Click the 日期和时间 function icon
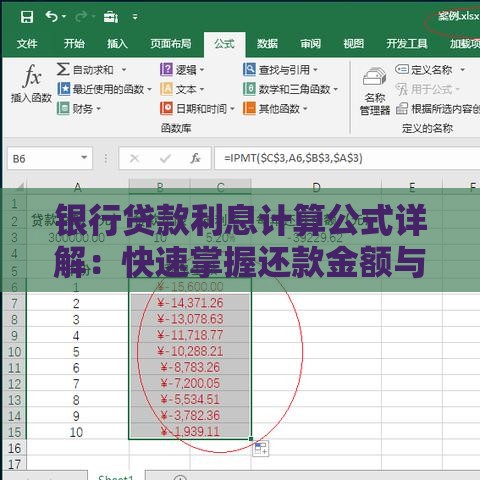The width and height of the screenshot is (480, 480). 166,109
